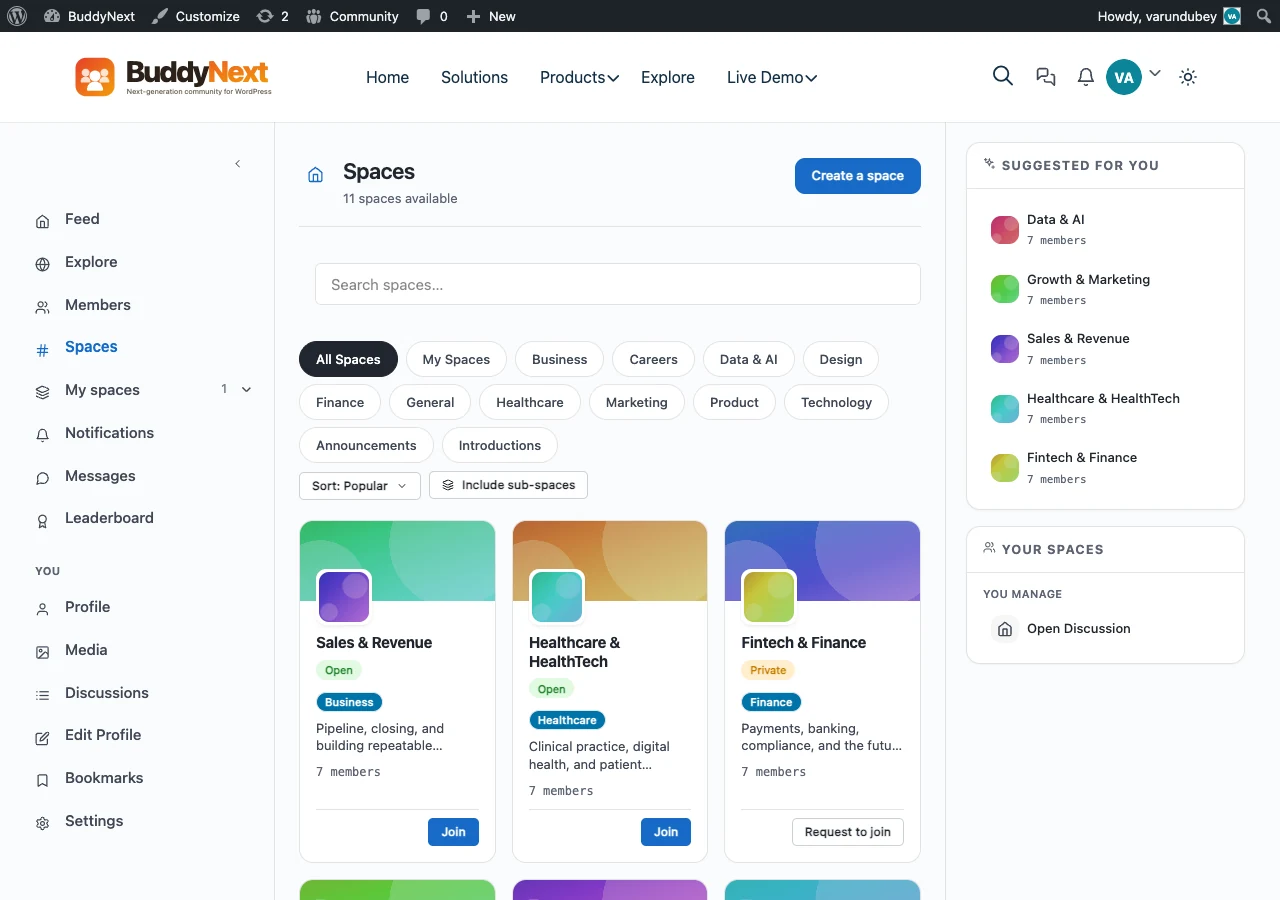Open Howdy, varundubey account menu

[x=1169, y=16]
